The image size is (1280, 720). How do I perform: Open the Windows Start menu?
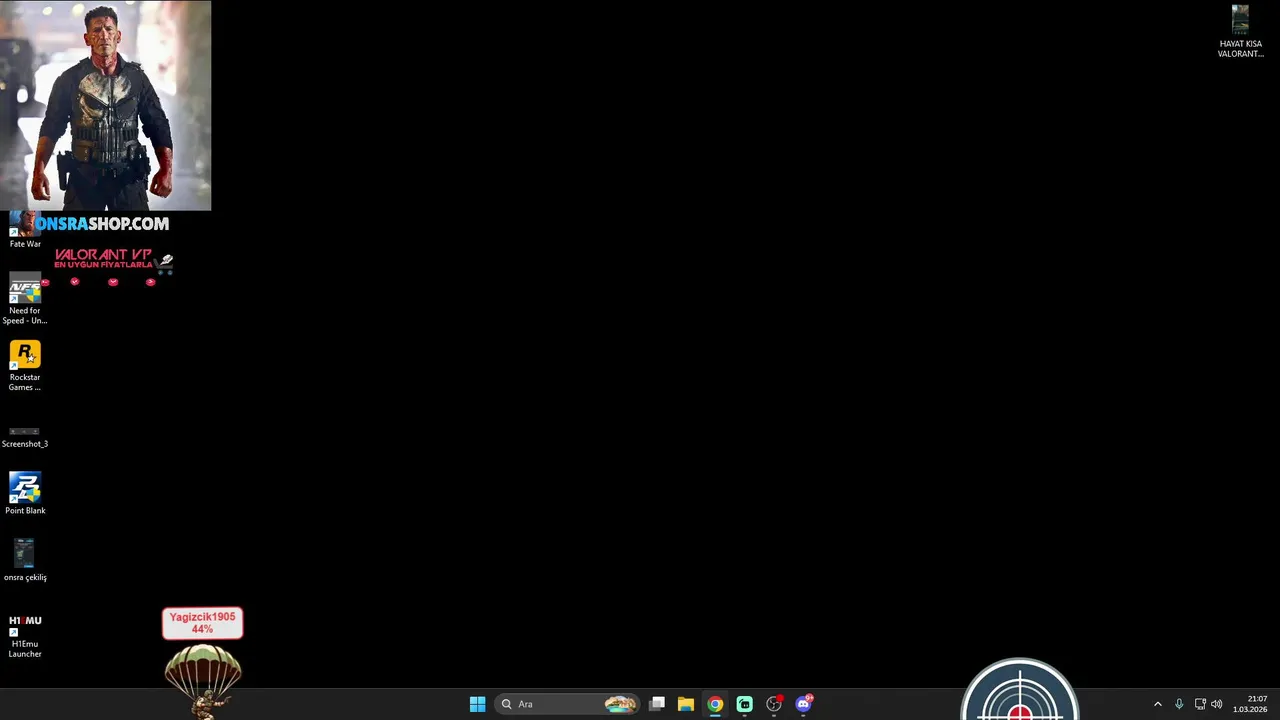point(477,704)
